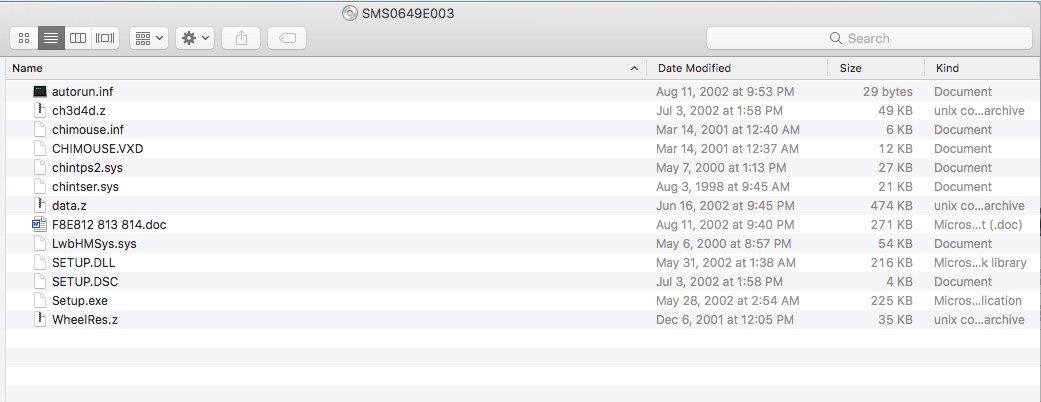
Task: Select the Setup.exe file
Action: [80, 301]
